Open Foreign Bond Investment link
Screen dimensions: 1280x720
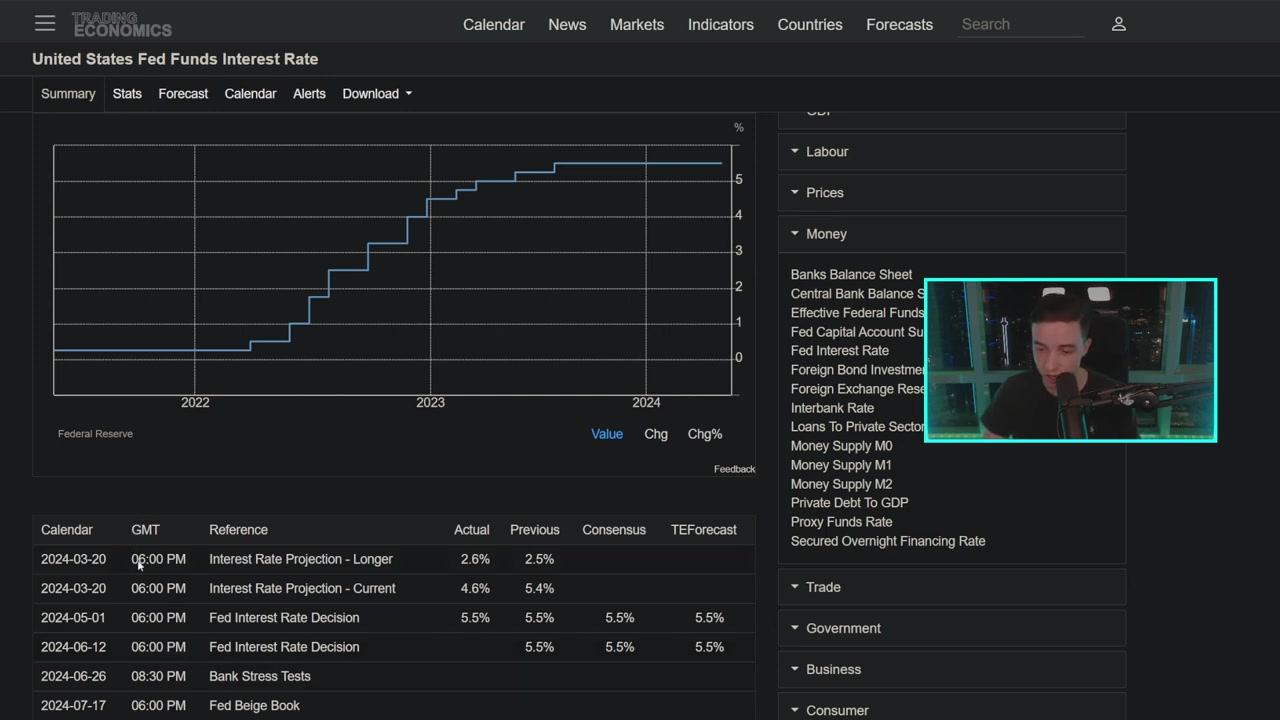point(857,370)
